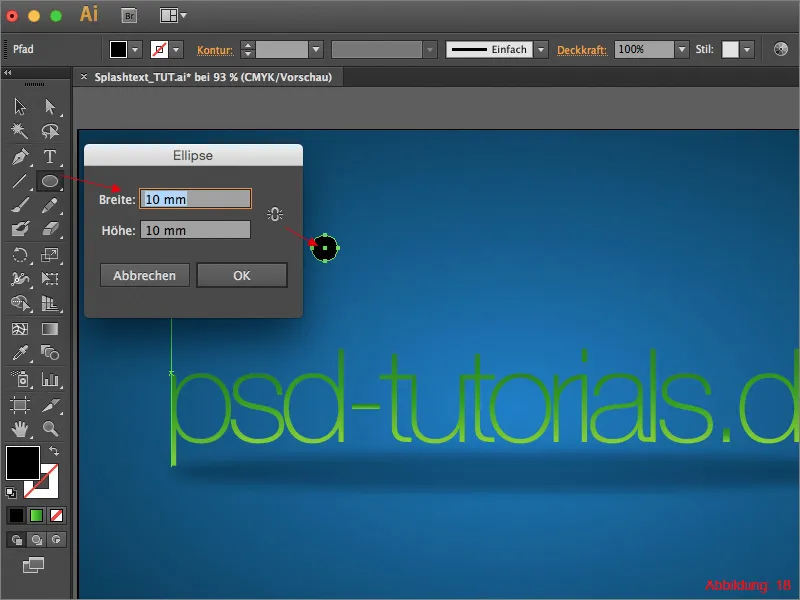
Task: Open the Einfach brush definition dropdown
Action: pyautogui.click(x=541, y=49)
